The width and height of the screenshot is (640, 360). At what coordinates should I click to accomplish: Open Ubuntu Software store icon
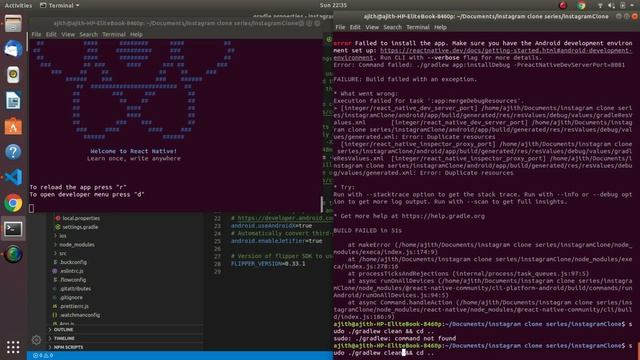tap(13, 126)
